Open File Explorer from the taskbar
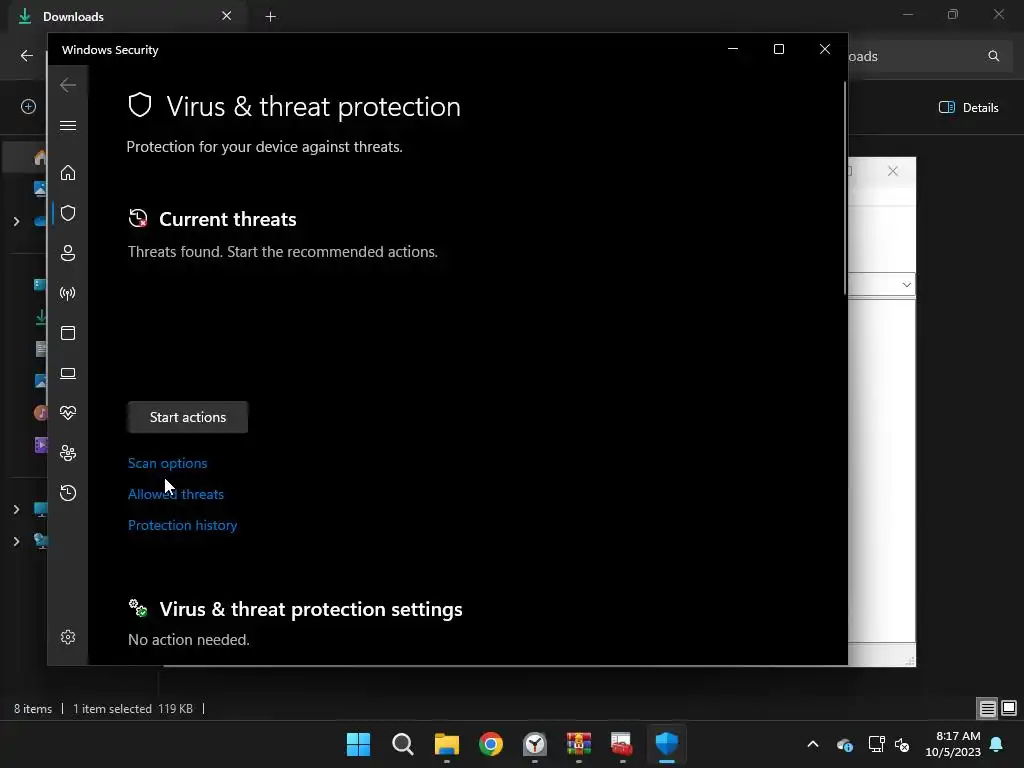 click(447, 744)
